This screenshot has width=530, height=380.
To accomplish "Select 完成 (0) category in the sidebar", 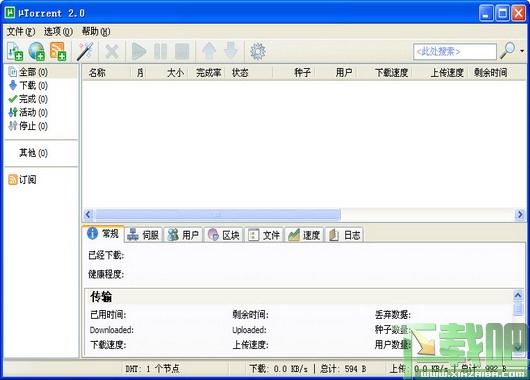I will [28, 99].
